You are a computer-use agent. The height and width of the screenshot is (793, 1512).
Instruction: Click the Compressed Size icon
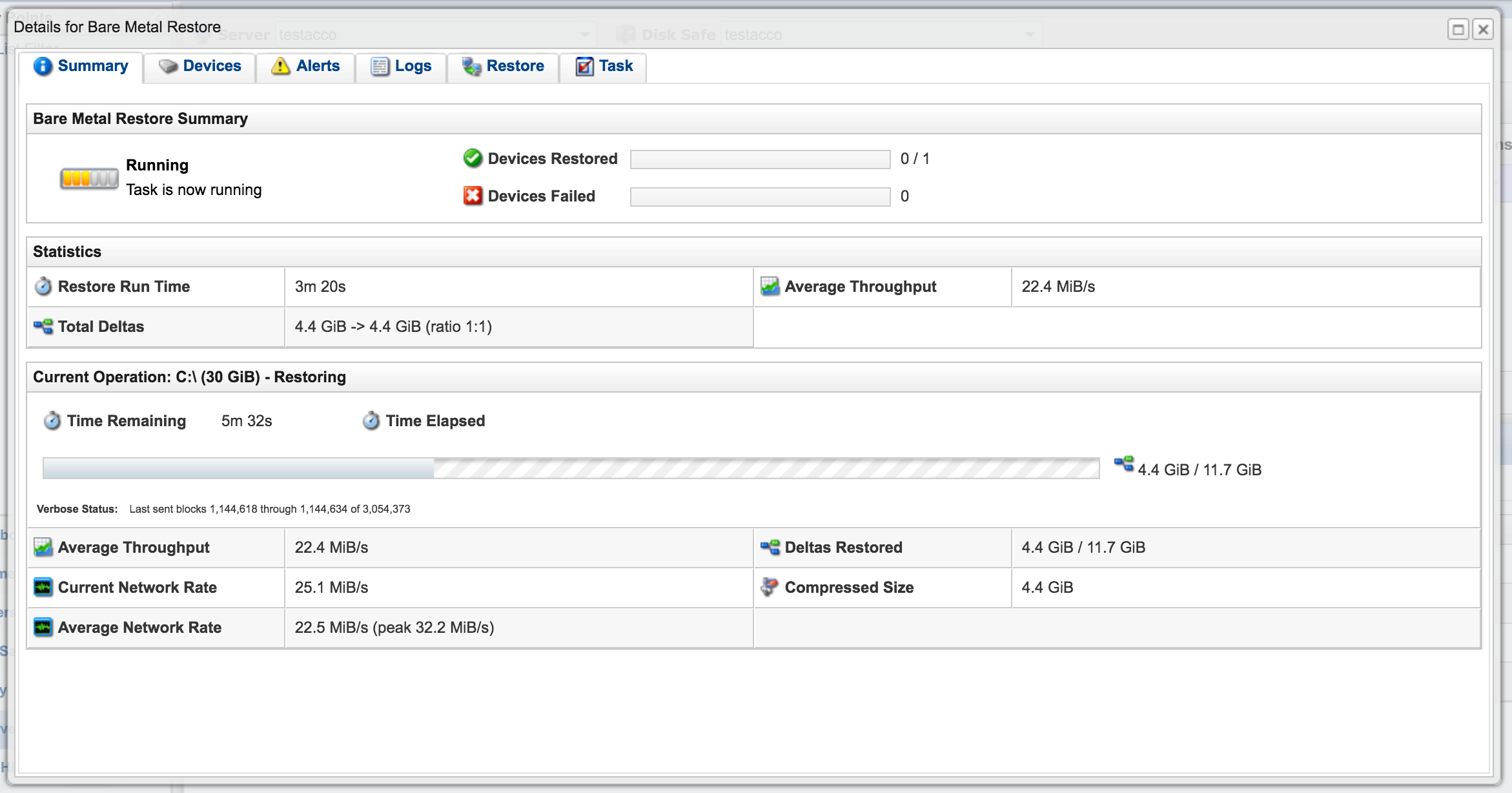769,587
